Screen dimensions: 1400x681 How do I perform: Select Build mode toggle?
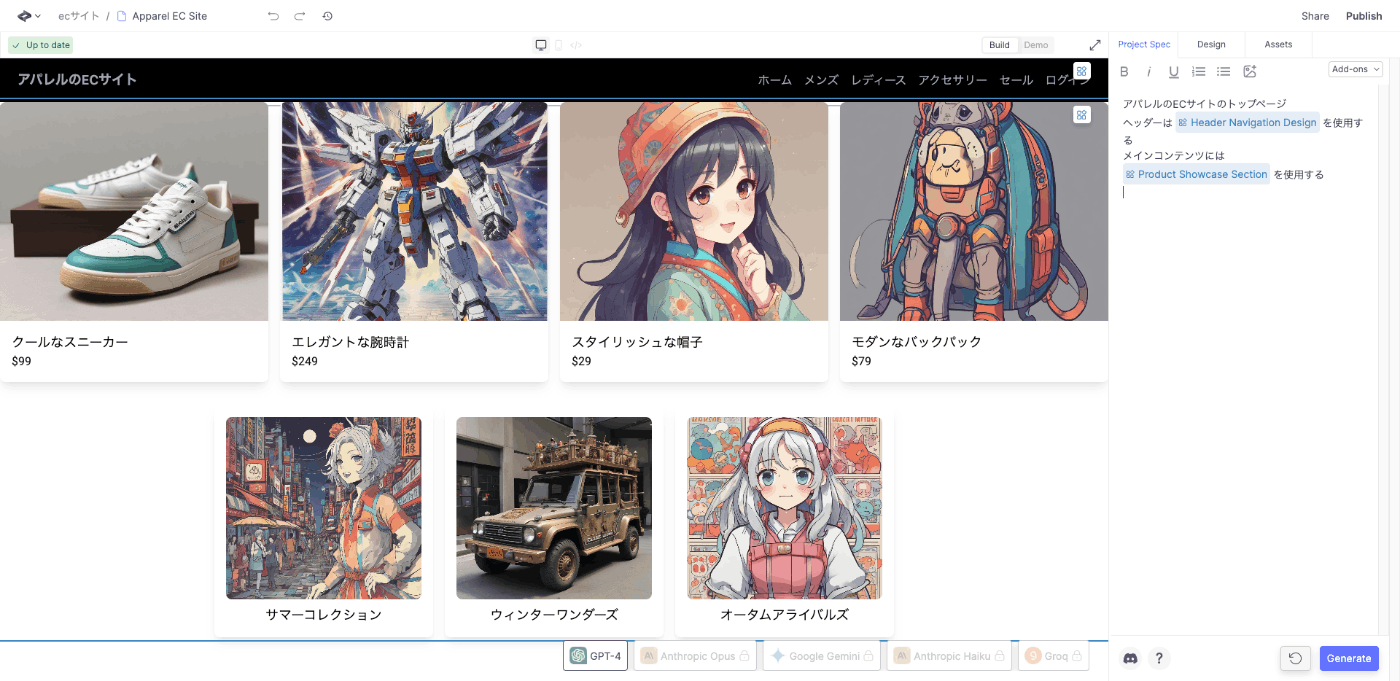pos(999,45)
